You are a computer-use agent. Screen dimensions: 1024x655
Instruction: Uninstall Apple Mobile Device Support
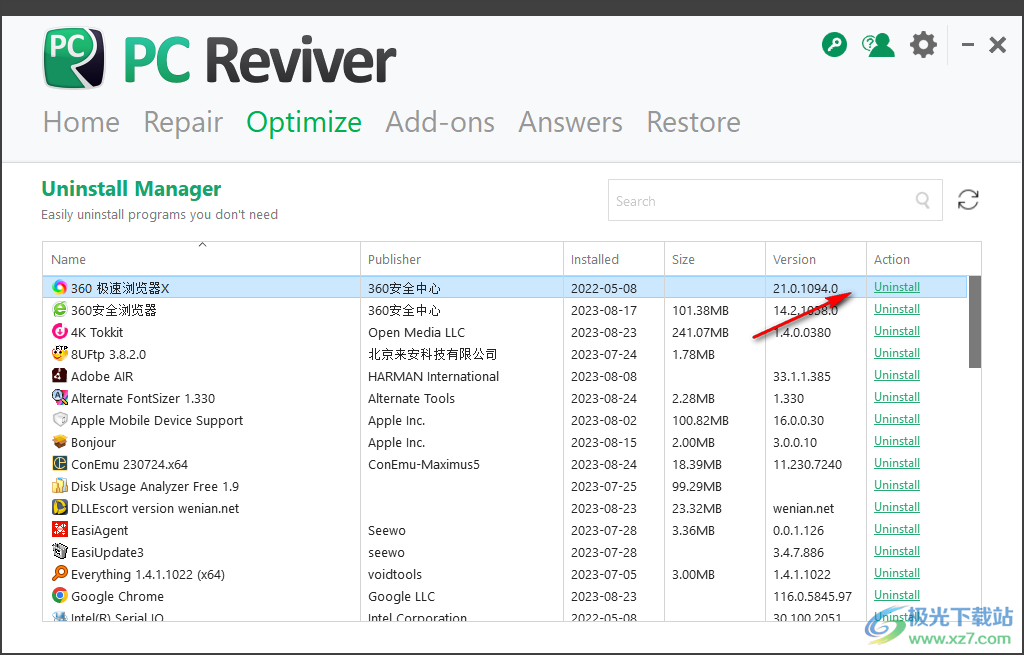[x=897, y=419]
